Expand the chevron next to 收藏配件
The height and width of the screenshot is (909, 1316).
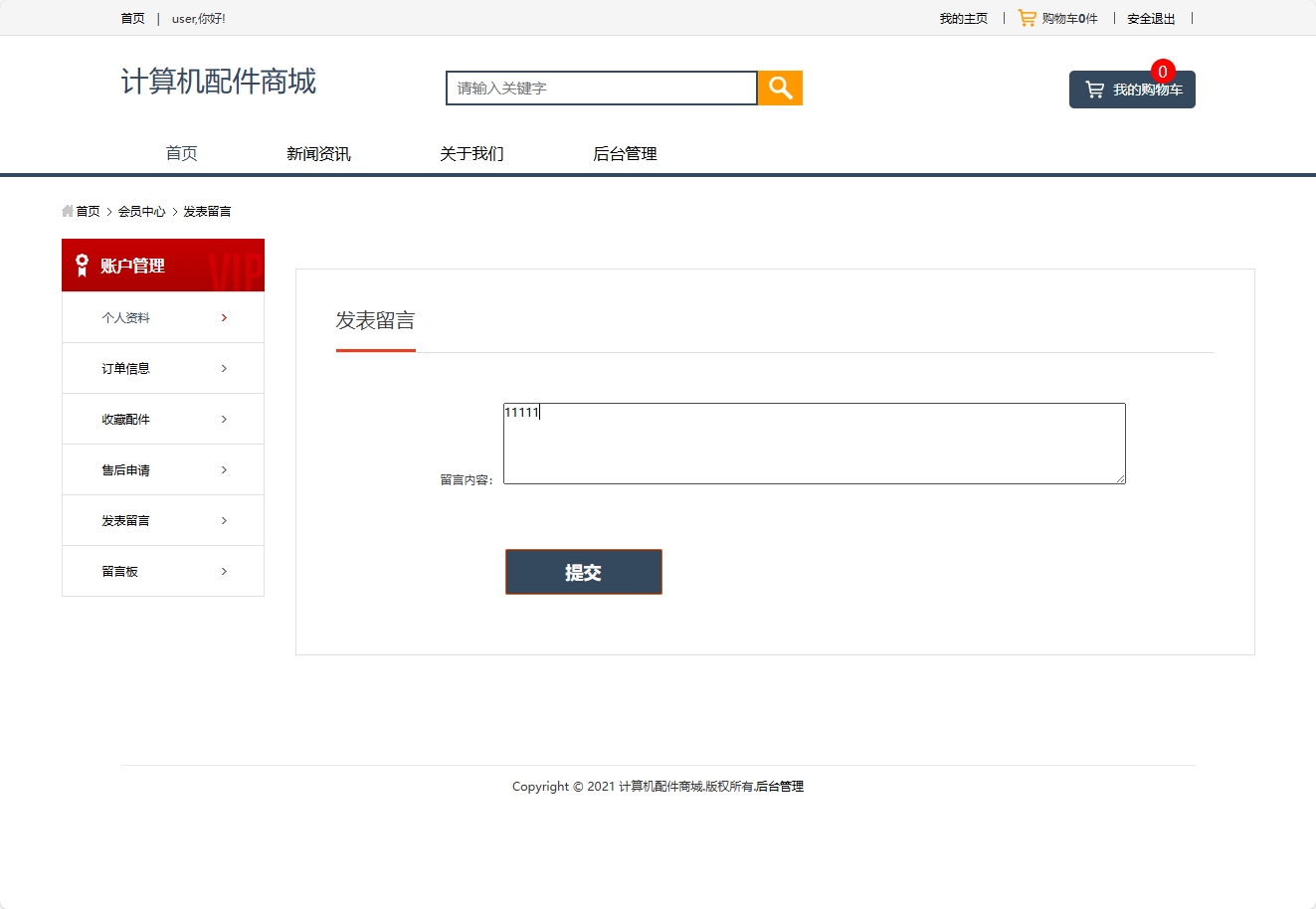click(x=223, y=419)
